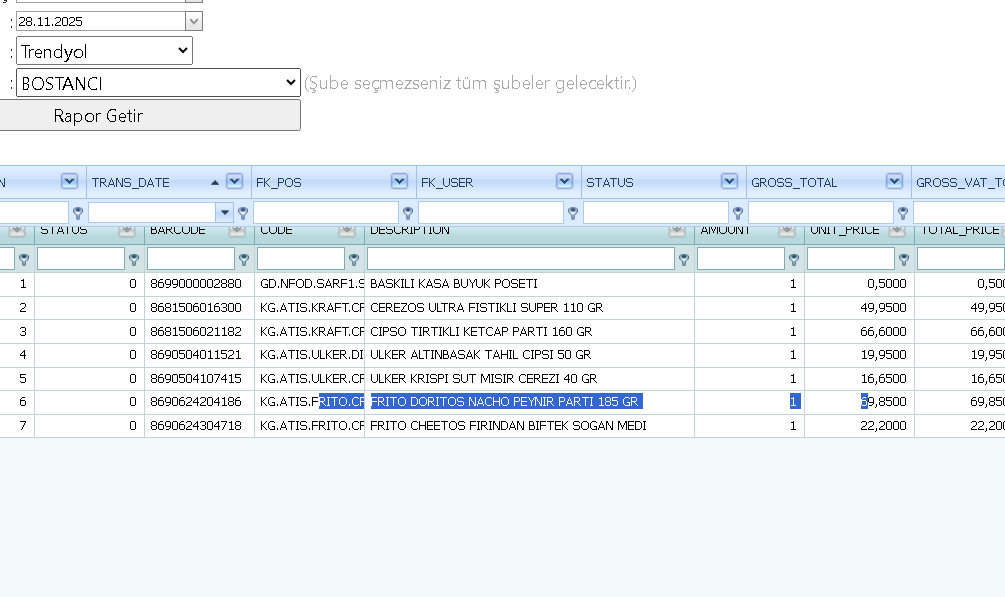Sort by GROSS_TOTAL column header

793,182
